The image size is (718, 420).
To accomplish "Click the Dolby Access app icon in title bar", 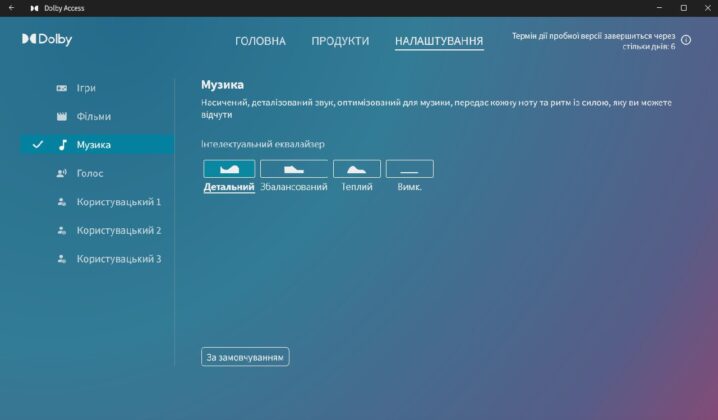I will click(34, 8).
